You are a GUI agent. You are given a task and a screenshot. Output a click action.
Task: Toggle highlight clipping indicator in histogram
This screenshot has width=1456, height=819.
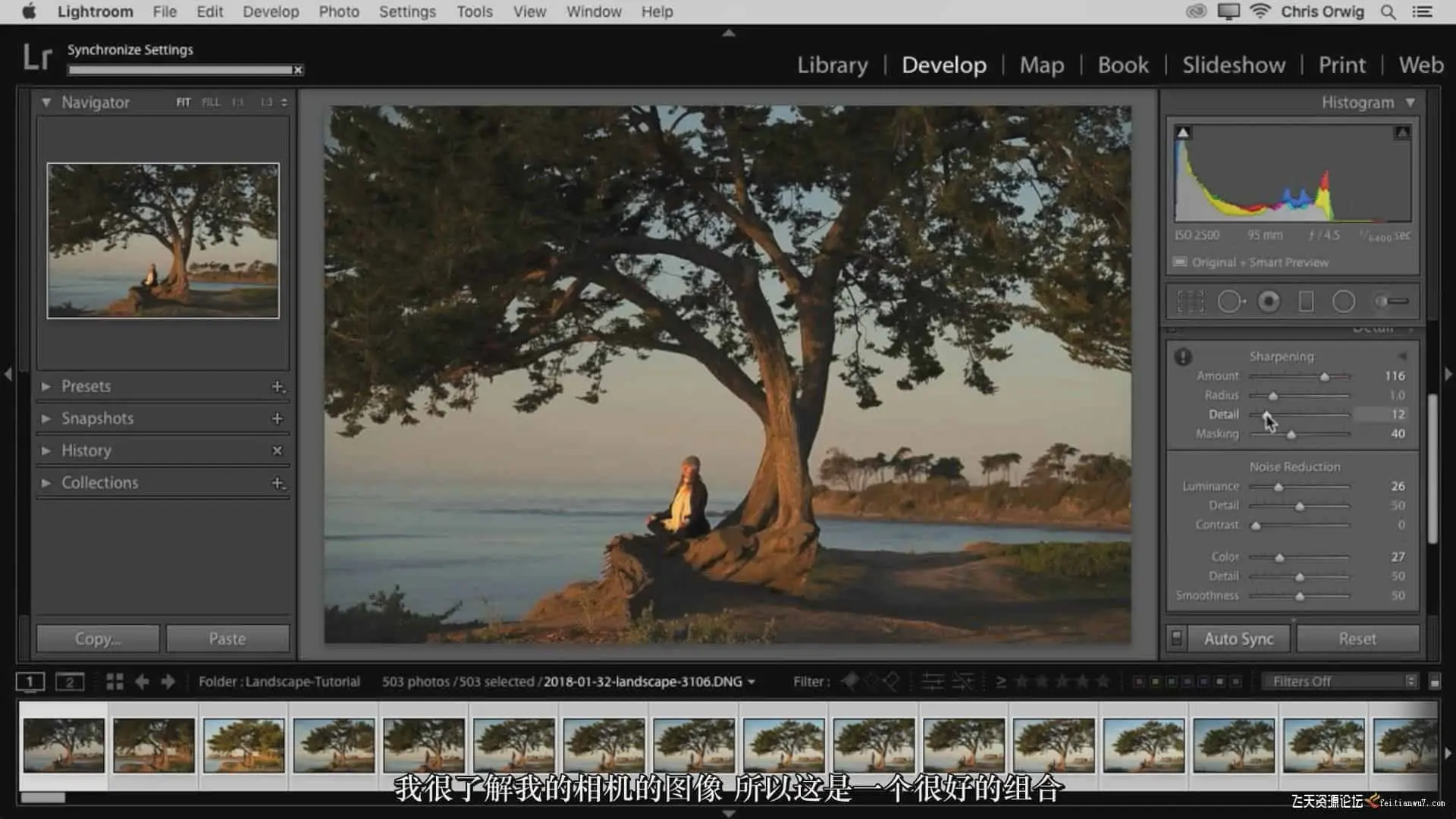(x=1402, y=133)
